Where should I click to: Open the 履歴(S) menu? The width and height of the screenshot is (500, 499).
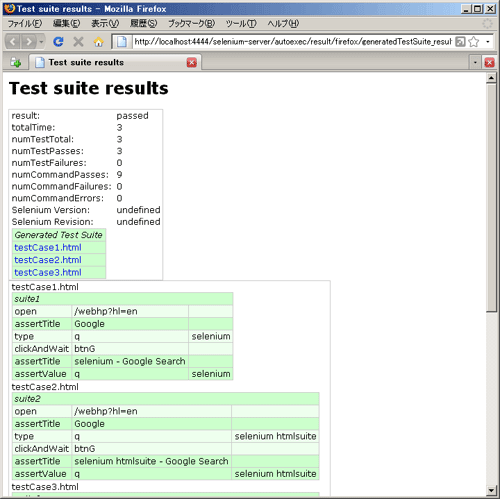pyautogui.click(x=144, y=24)
